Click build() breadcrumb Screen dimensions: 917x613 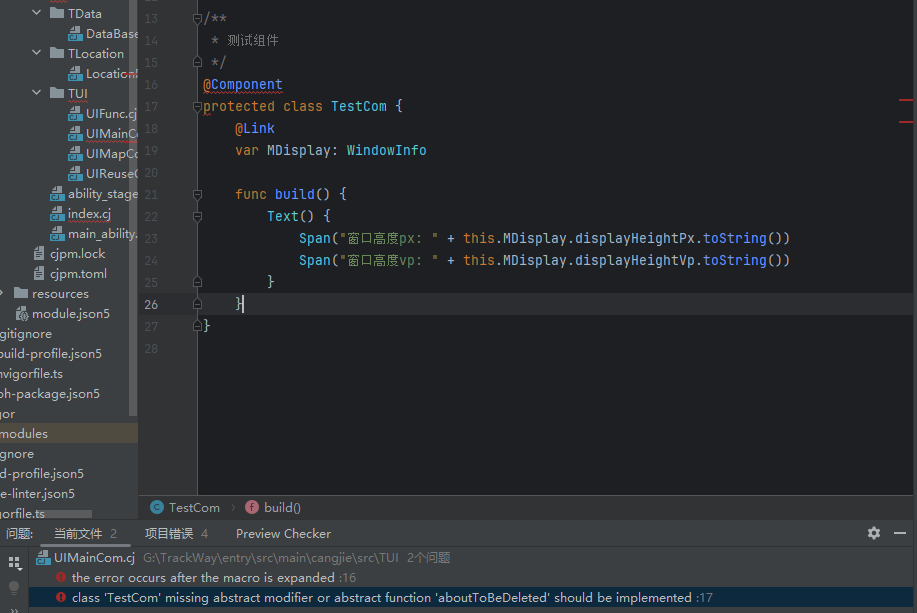click(x=282, y=508)
